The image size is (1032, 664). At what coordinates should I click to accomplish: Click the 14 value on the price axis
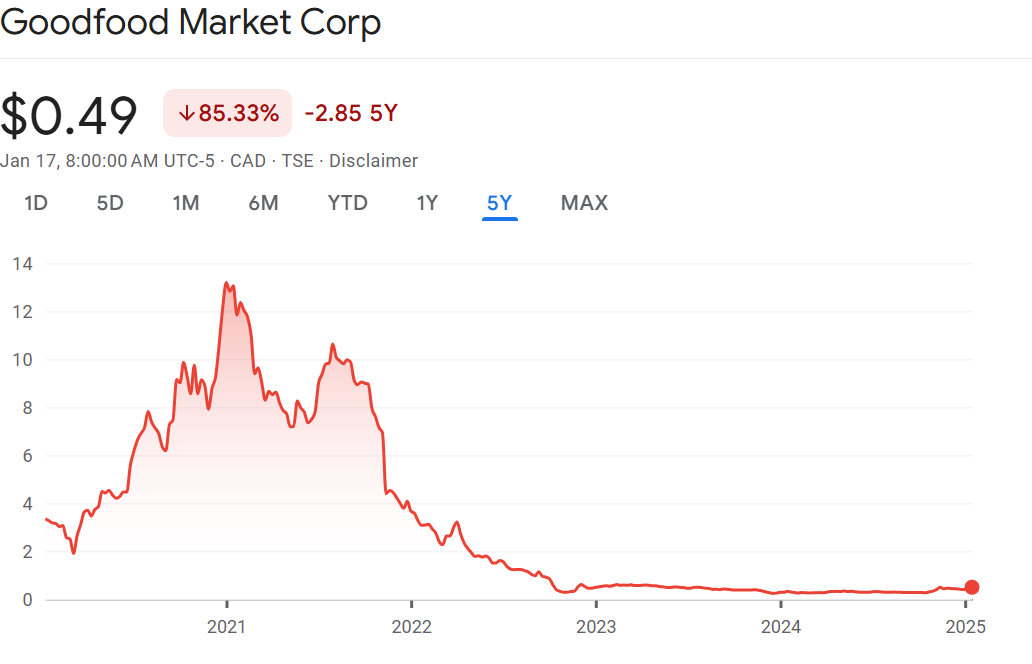pos(23,264)
